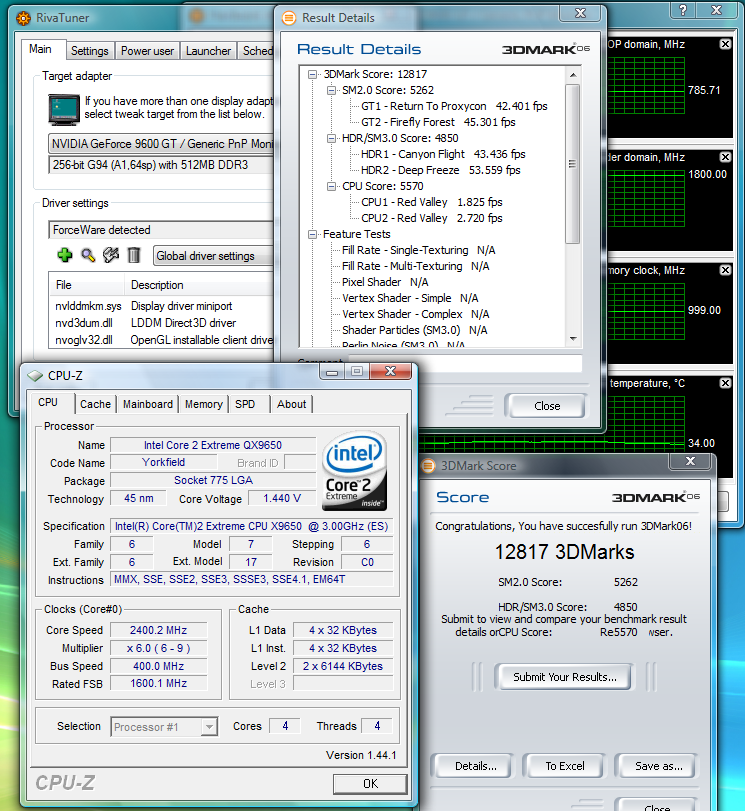This screenshot has width=745, height=811.
Task: Select the GT2 - Firefly Forest row
Action: [438, 123]
